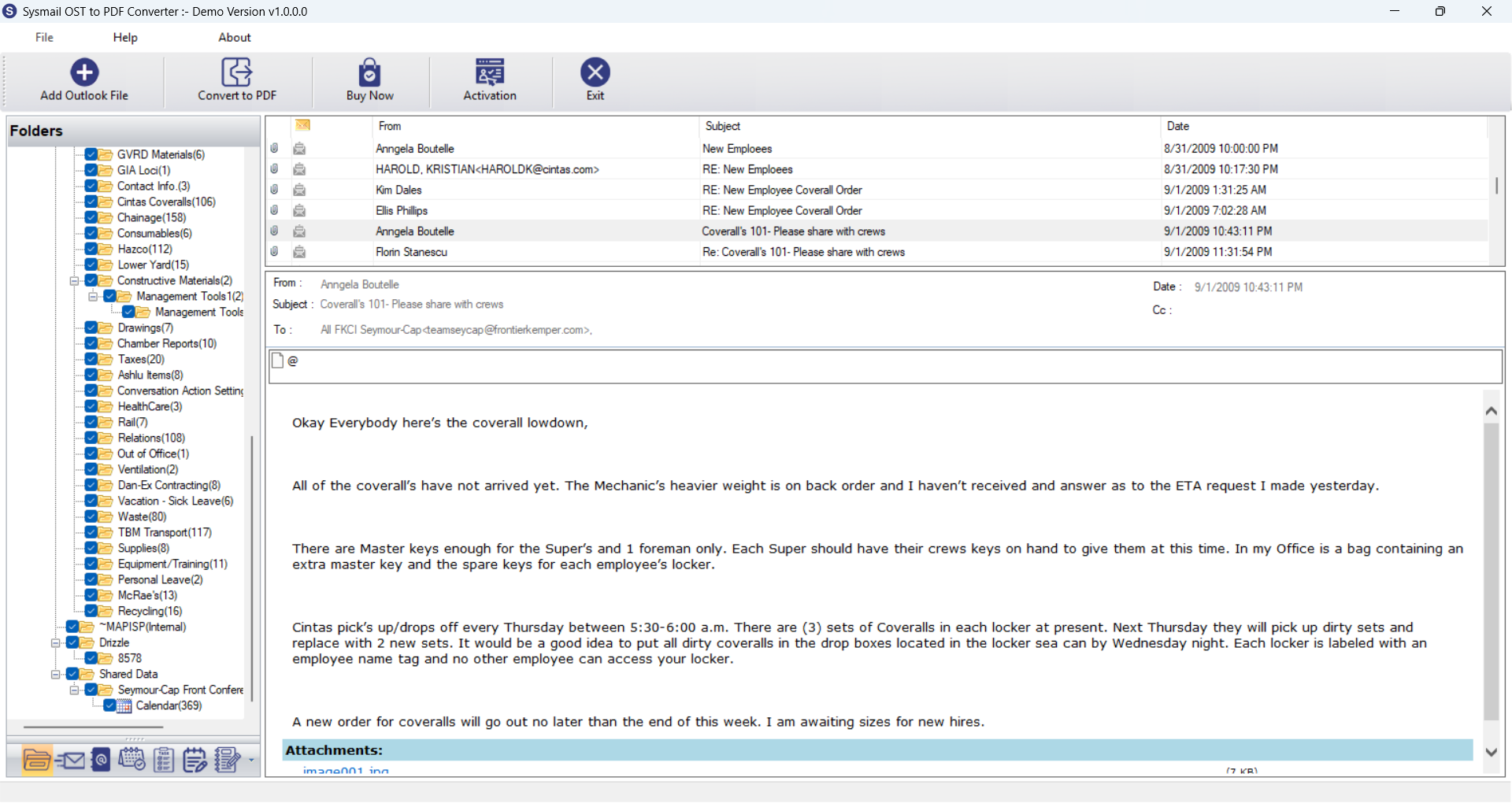Open the Calendar view in bottom bar

132,760
